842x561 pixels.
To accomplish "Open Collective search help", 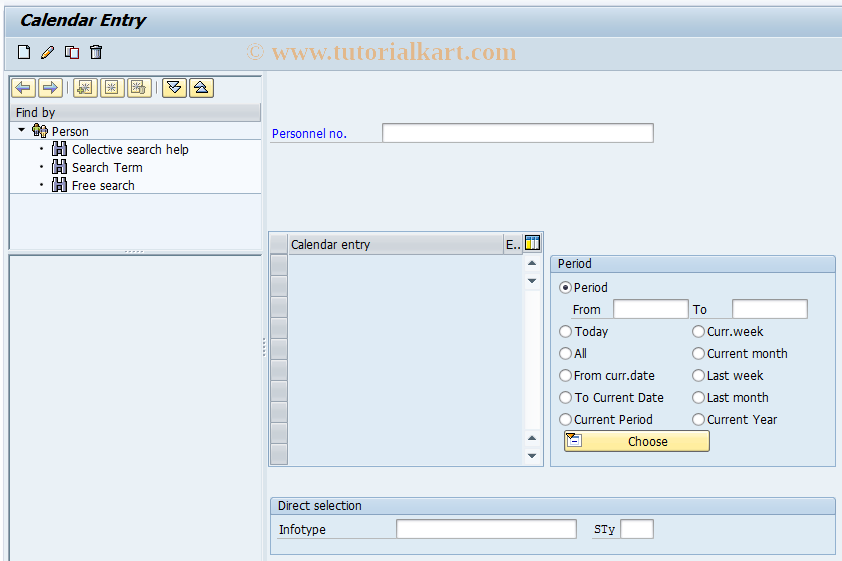I will [130, 149].
